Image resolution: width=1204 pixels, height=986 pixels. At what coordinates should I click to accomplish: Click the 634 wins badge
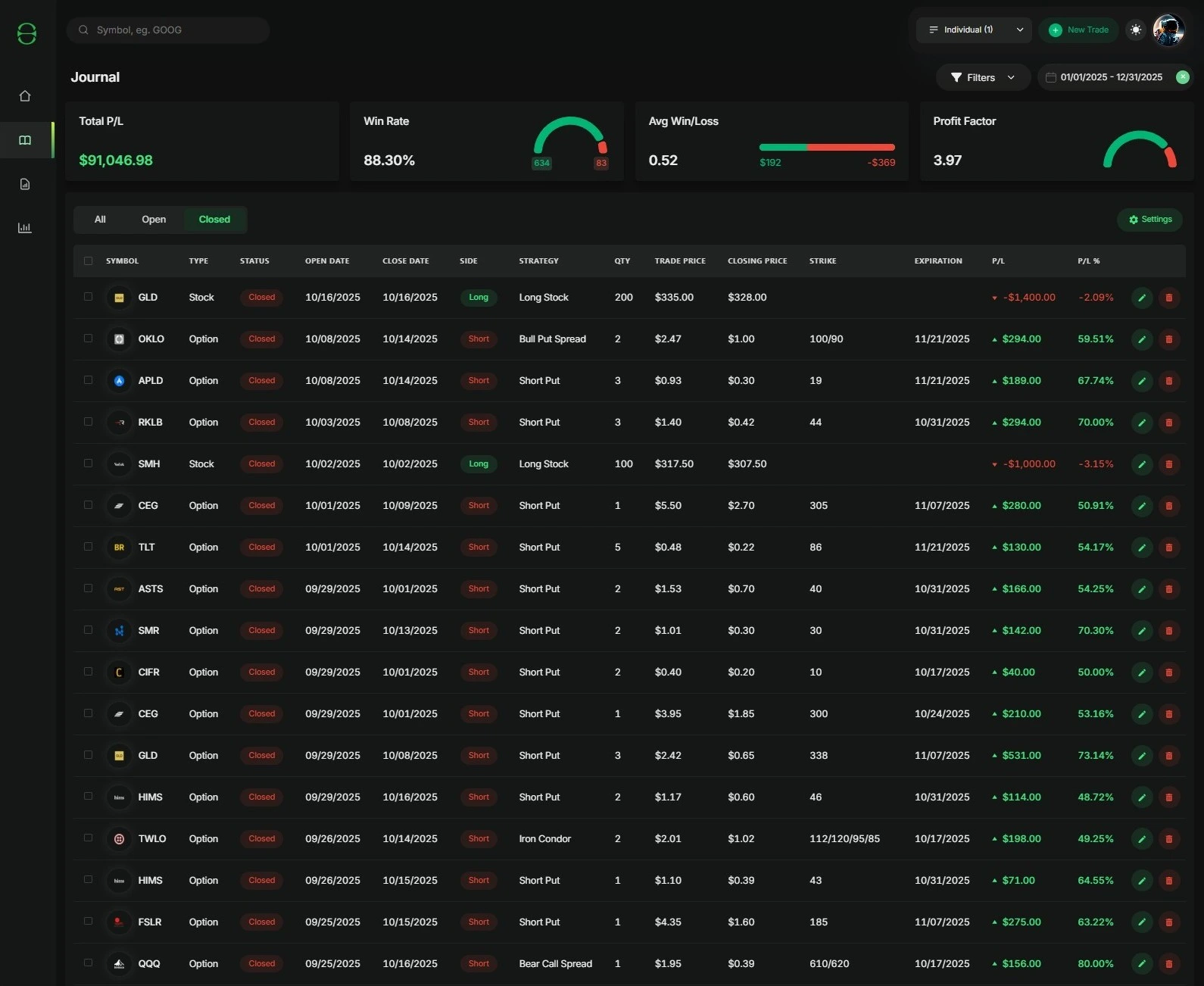click(541, 163)
